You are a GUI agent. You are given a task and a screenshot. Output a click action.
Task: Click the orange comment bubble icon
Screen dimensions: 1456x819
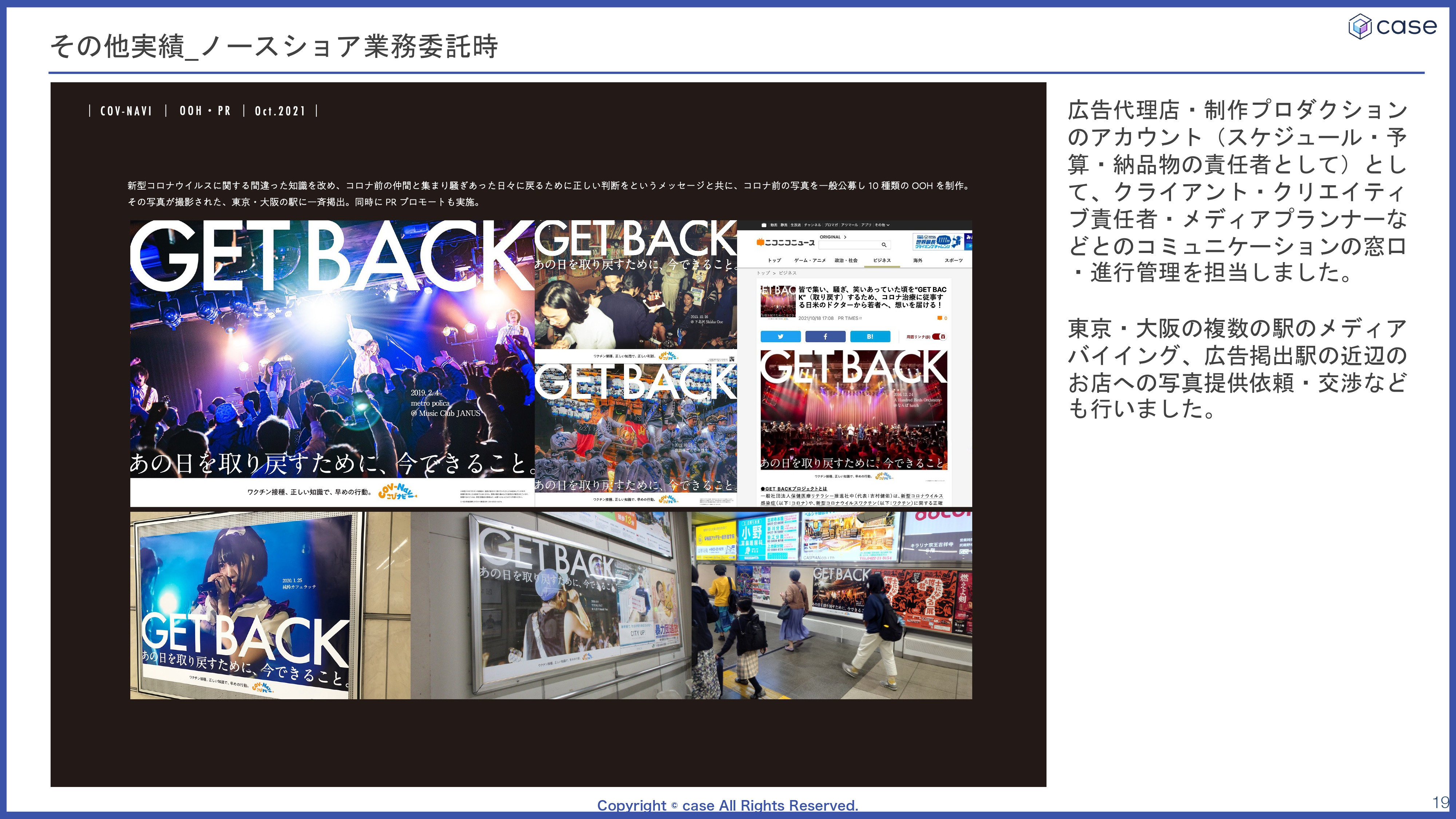pyautogui.click(x=939, y=318)
